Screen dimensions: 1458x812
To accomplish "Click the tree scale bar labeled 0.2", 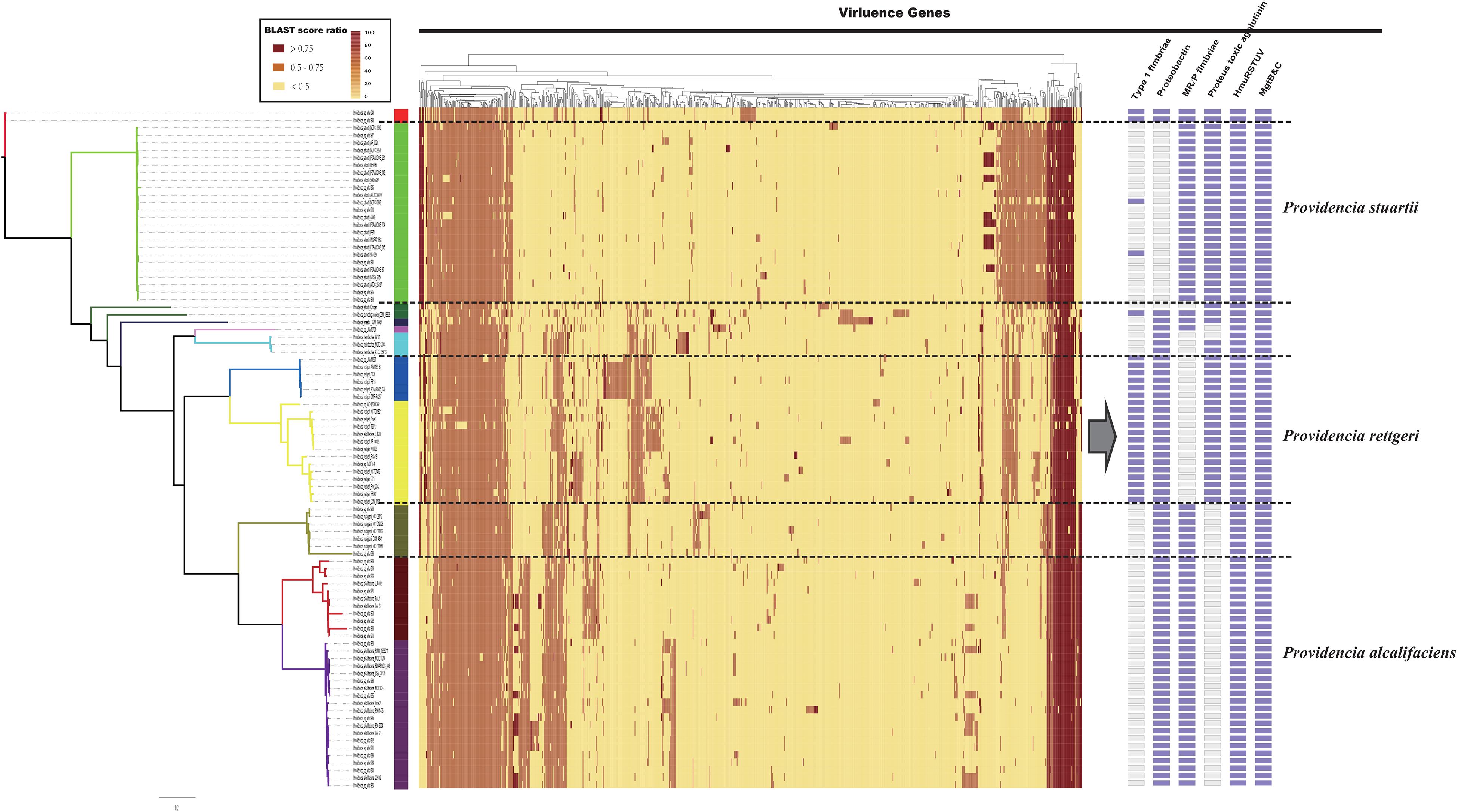I will click(x=176, y=798).
